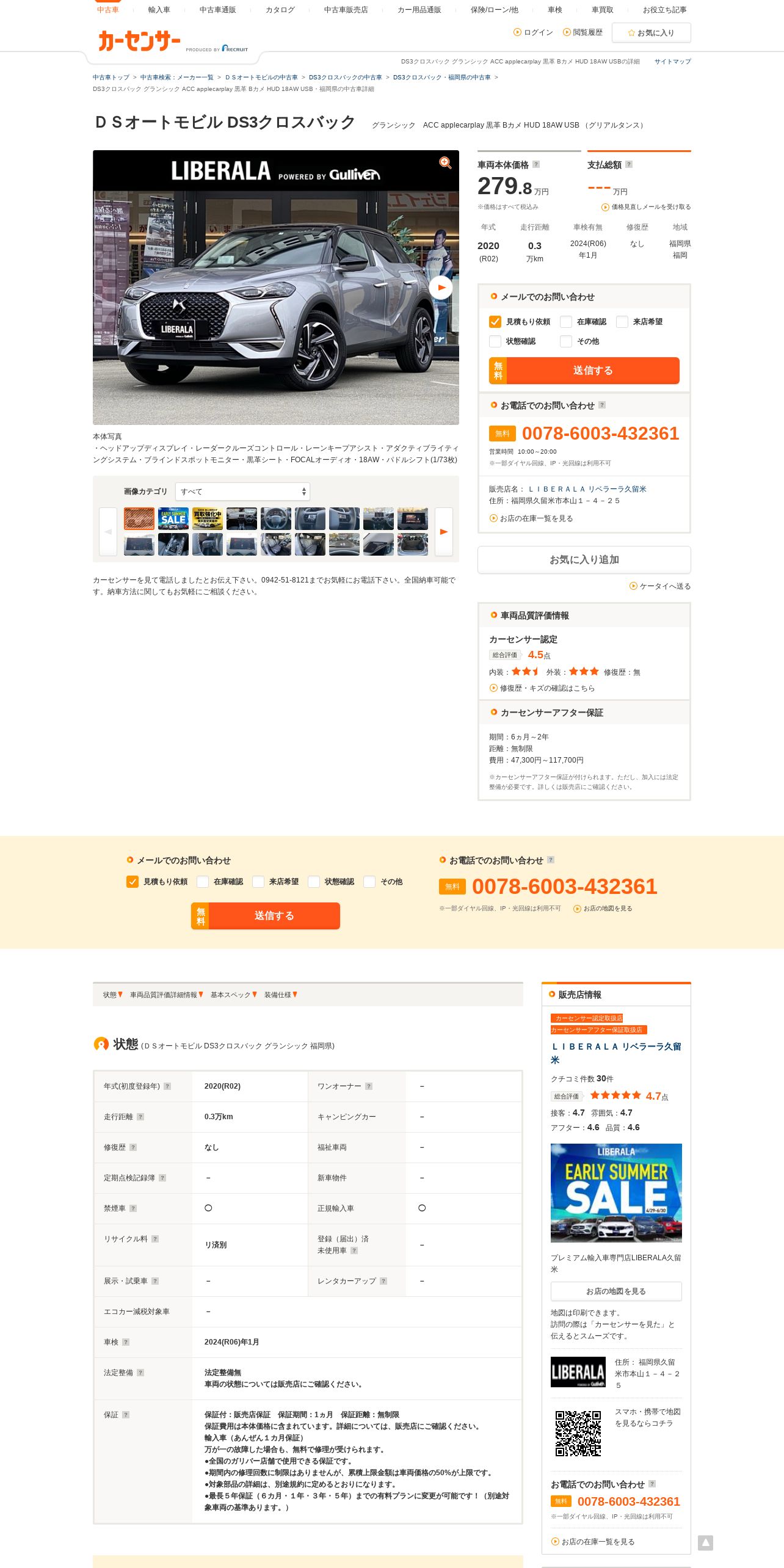The height and width of the screenshot is (1568, 784).
Task: Click help icon beside 法定整備
Action: pos(140,1373)
